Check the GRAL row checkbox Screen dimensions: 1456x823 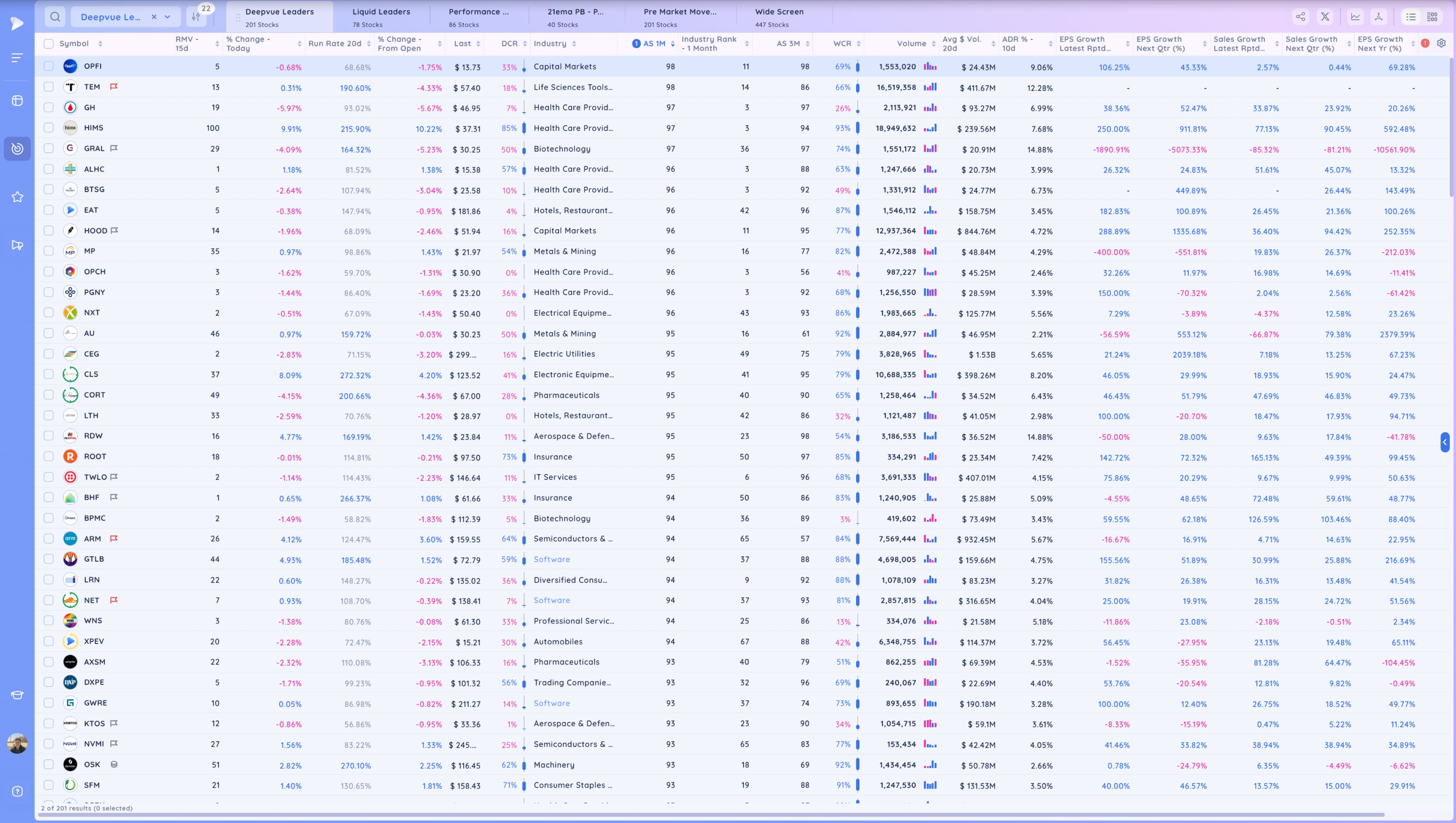pyautogui.click(x=49, y=148)
